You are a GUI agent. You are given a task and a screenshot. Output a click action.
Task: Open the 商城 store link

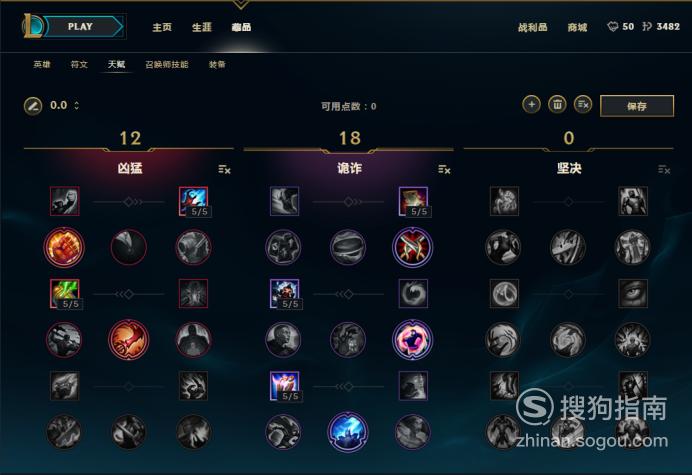click(x=577, y=27)
